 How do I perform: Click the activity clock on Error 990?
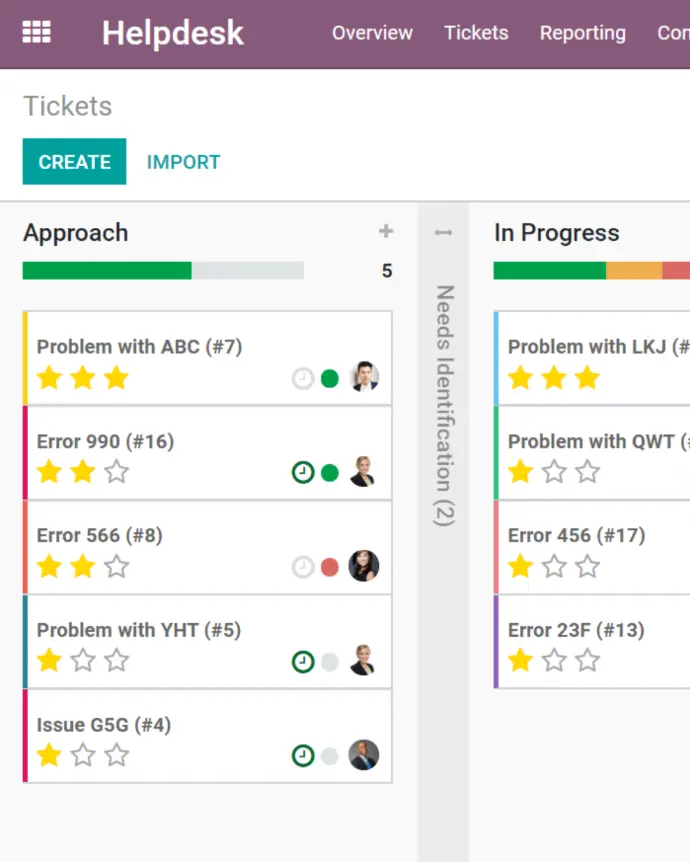pyautogui.click(x=303, y=472)
